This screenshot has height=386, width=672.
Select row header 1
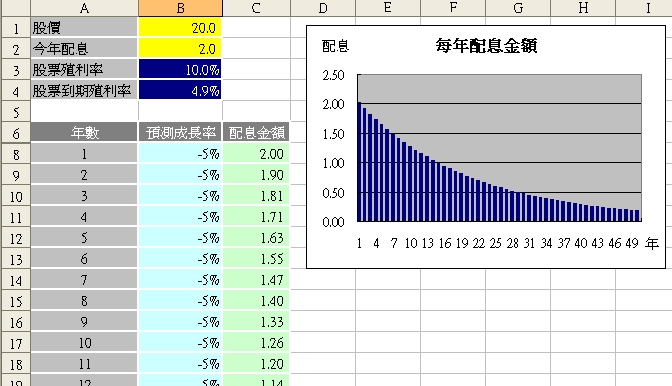click(x=16, y=28)
